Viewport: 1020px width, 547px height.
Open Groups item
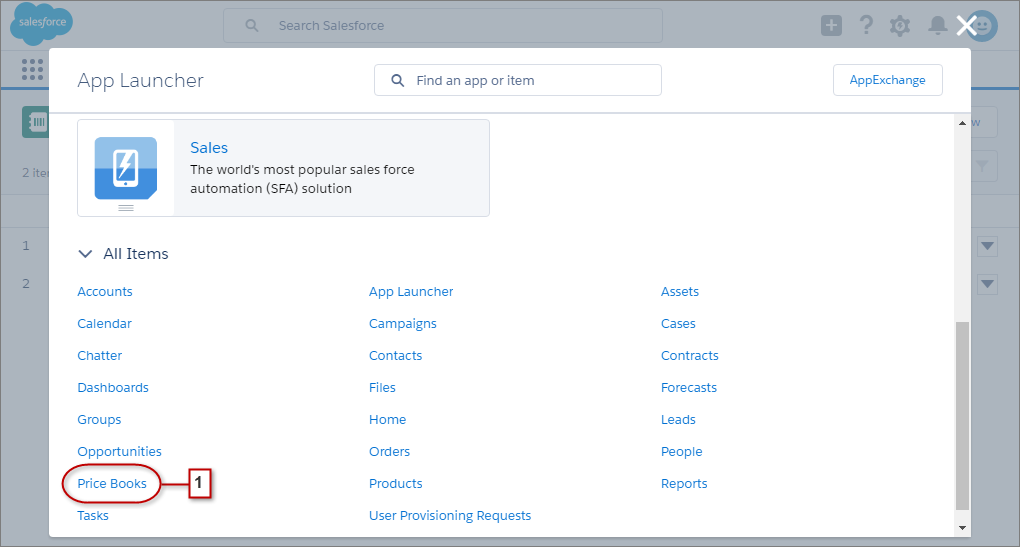pyautogui.click(x=99, y=420)
